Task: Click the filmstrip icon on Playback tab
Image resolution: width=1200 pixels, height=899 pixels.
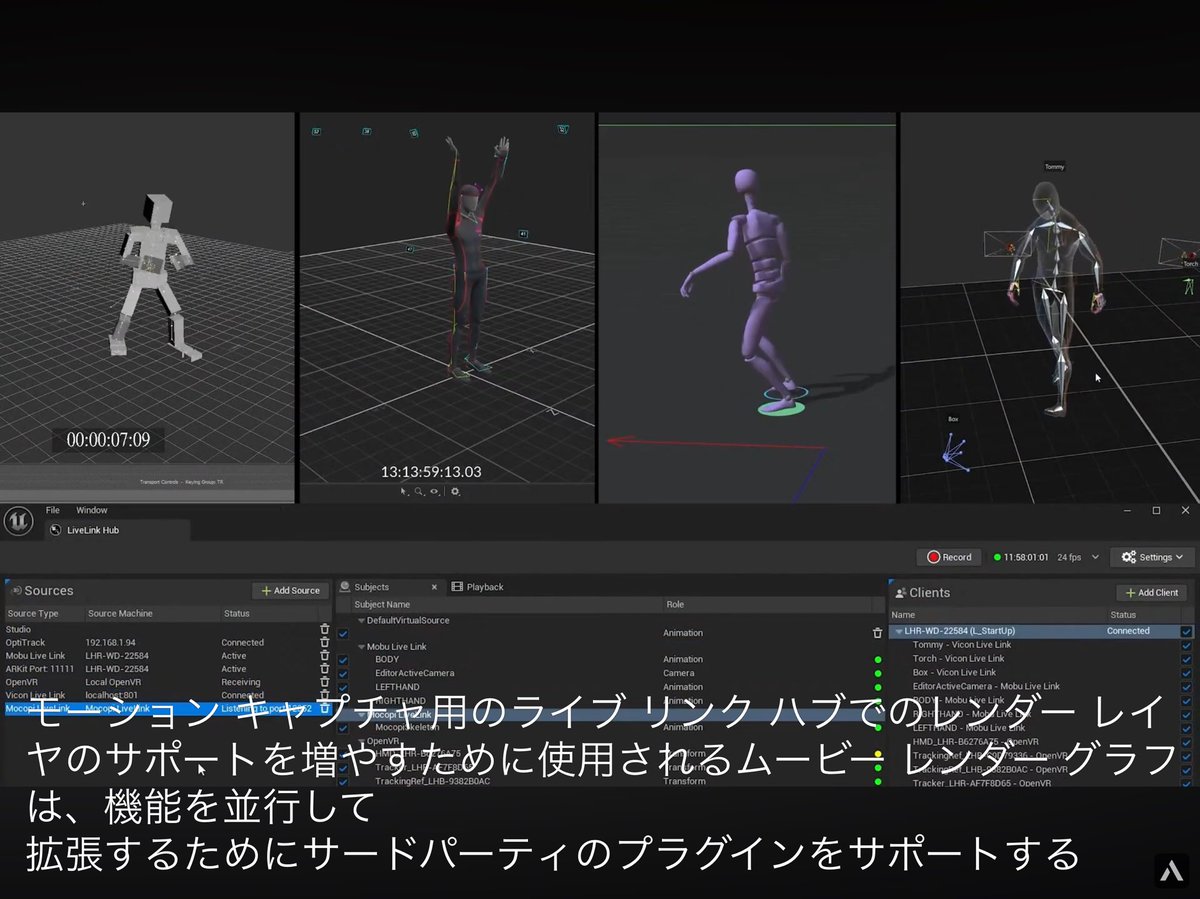Action: point(457,587)
